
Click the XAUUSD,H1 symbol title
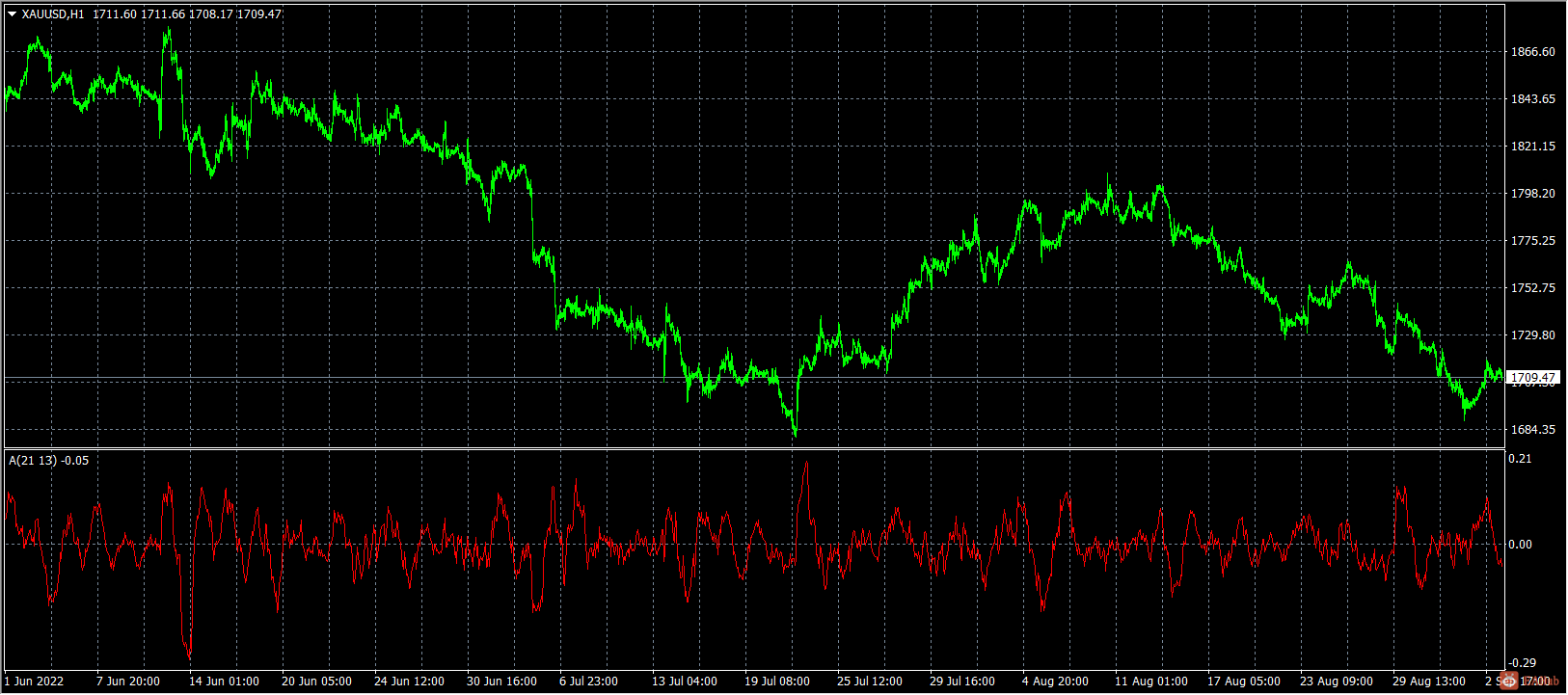click(53, 14)
